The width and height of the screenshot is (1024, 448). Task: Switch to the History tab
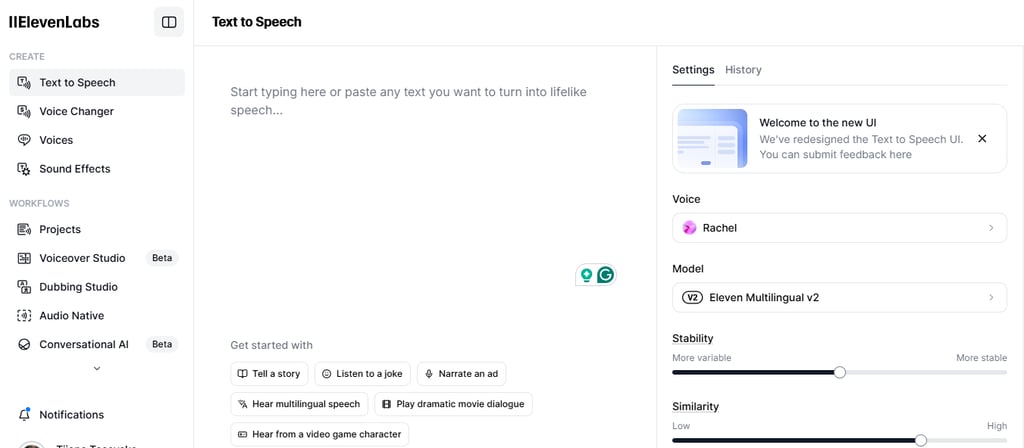(x=743, y=70)
